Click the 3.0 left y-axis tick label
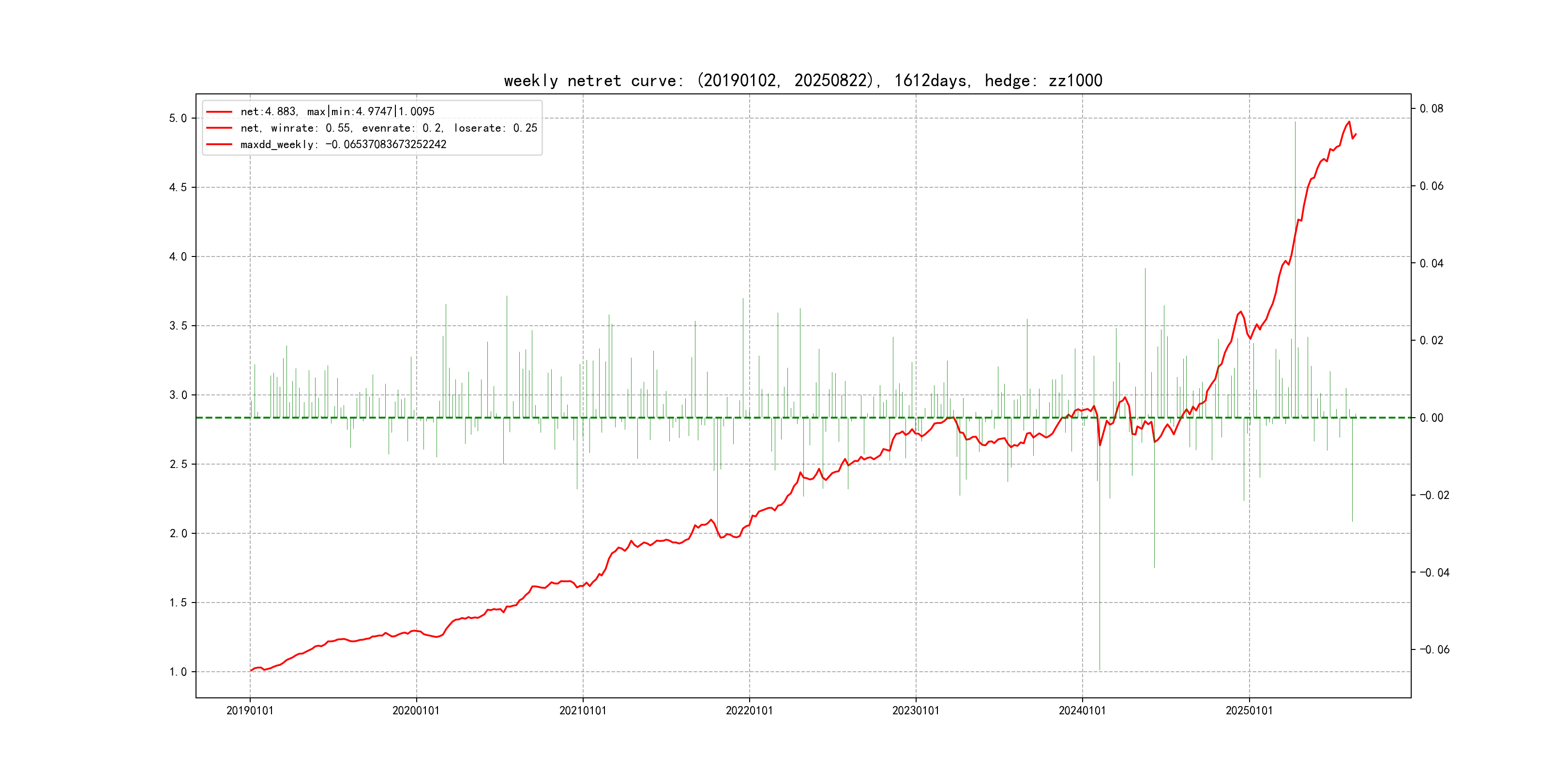 [x=178, y=395]
